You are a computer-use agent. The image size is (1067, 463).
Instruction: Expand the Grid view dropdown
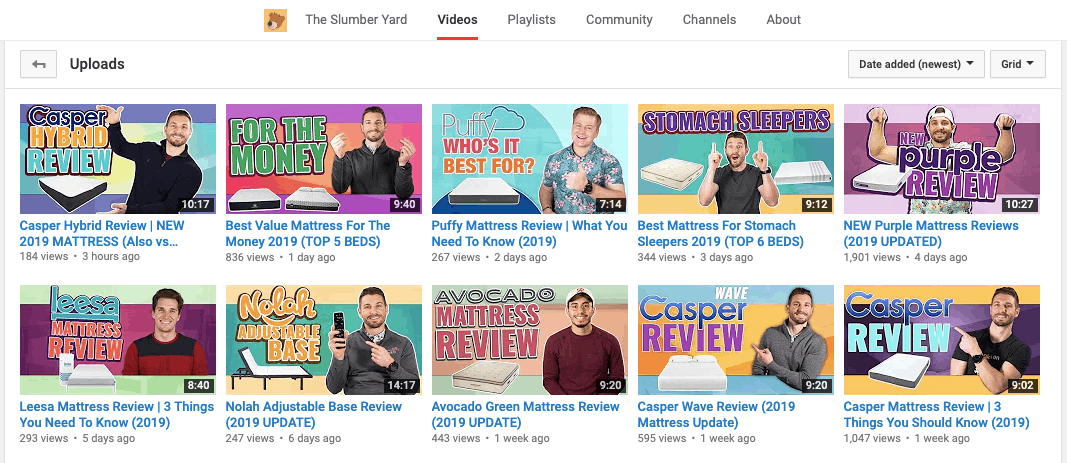1017,64
